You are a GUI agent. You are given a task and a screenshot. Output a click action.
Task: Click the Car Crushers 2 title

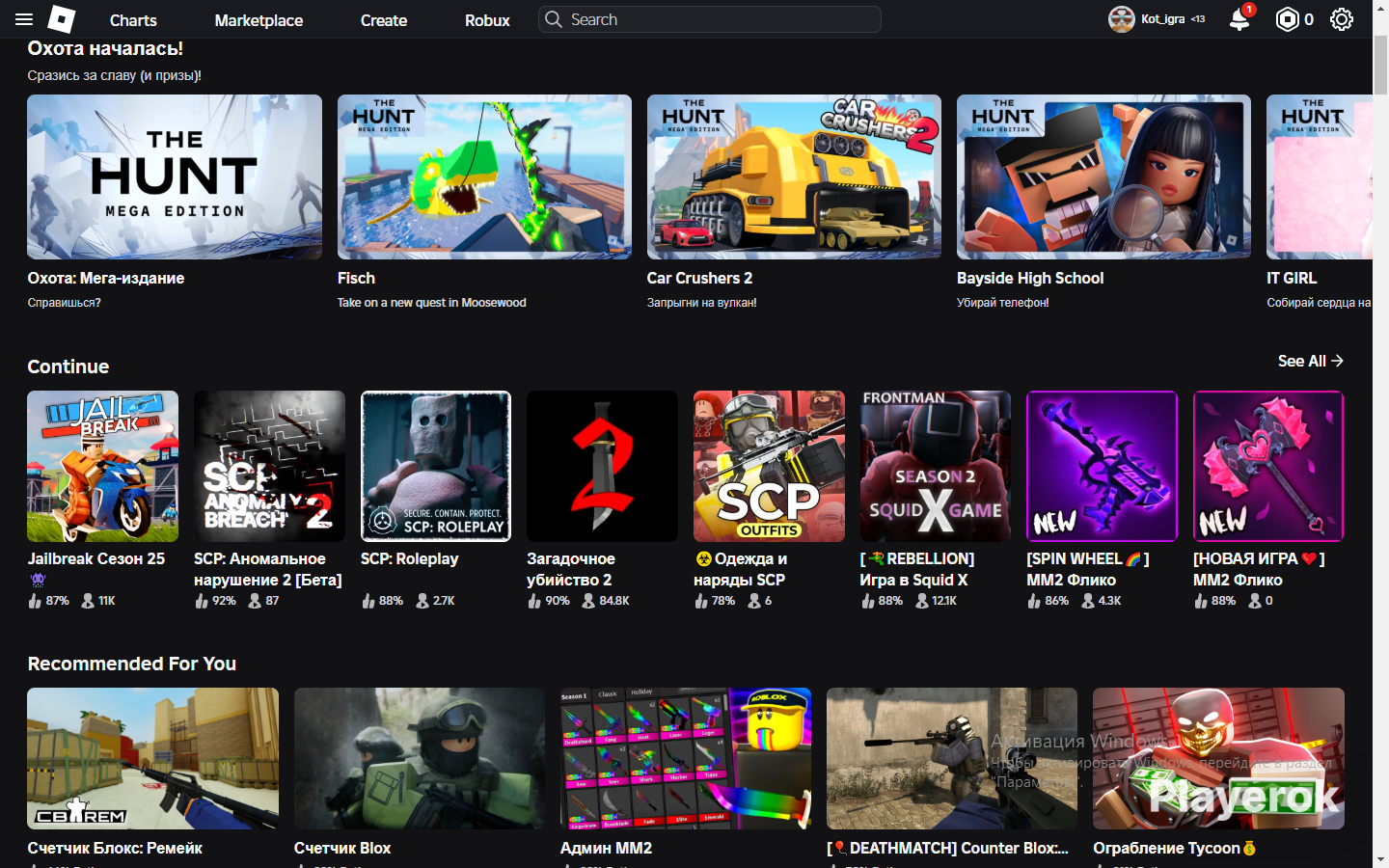699,278
